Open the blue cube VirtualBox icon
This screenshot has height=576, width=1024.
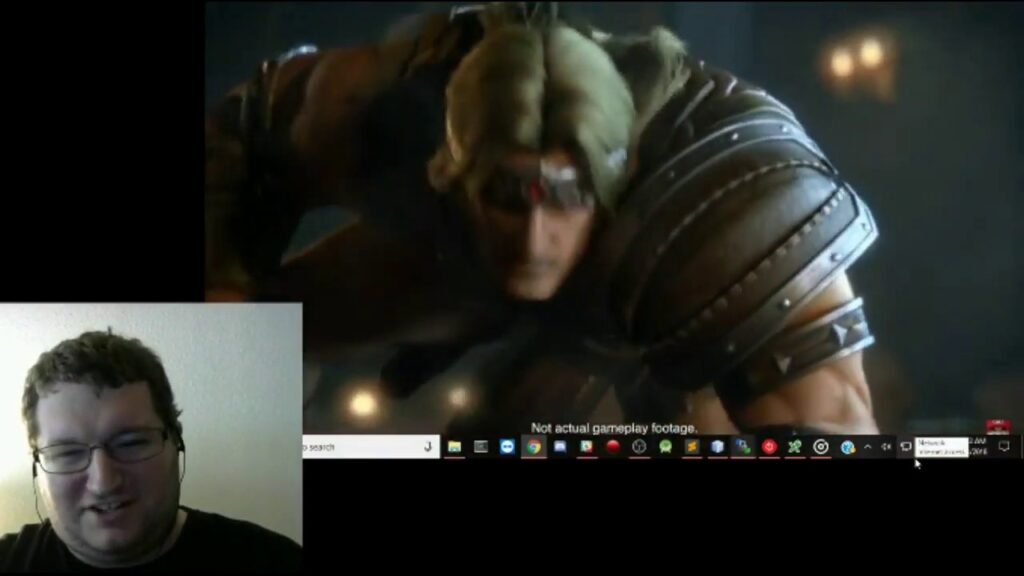(718, 447)
